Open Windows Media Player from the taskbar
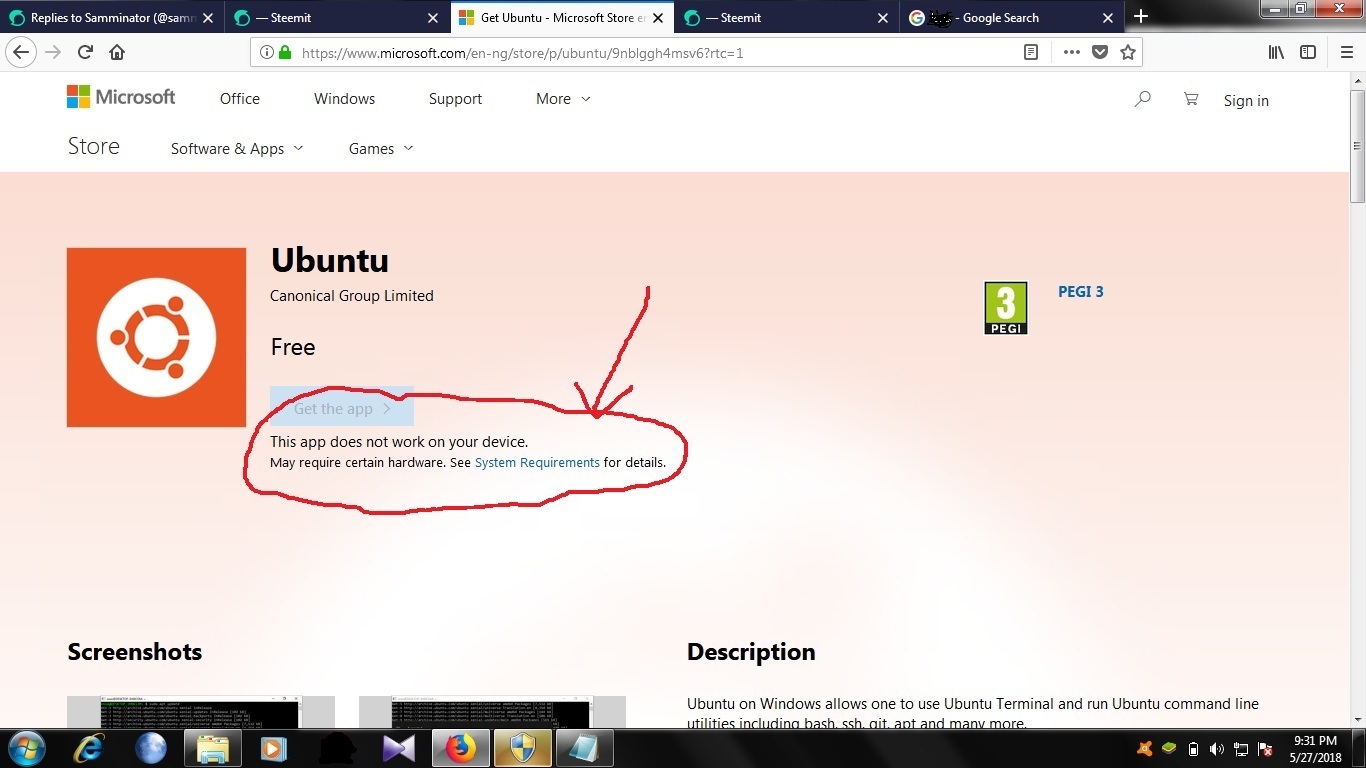Image resolution: width=1366 pixels, height=768 pixels. point(272,748)
